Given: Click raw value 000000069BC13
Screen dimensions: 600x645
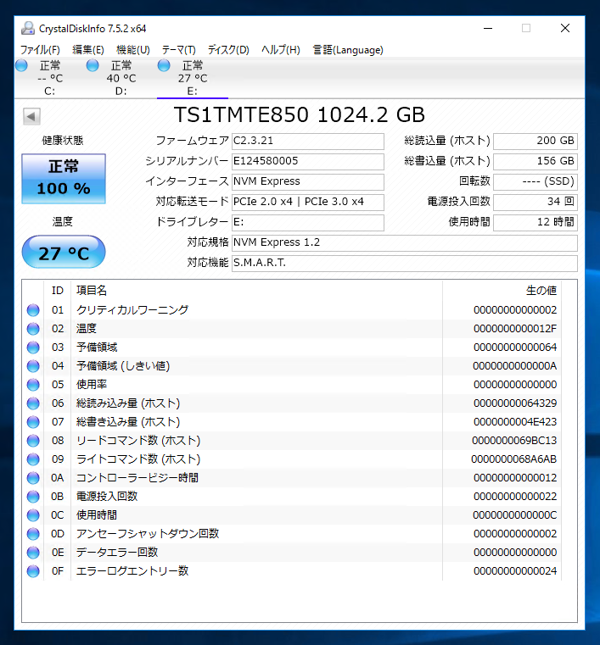Looking at the screenshot, I should [x=514, y=441].
